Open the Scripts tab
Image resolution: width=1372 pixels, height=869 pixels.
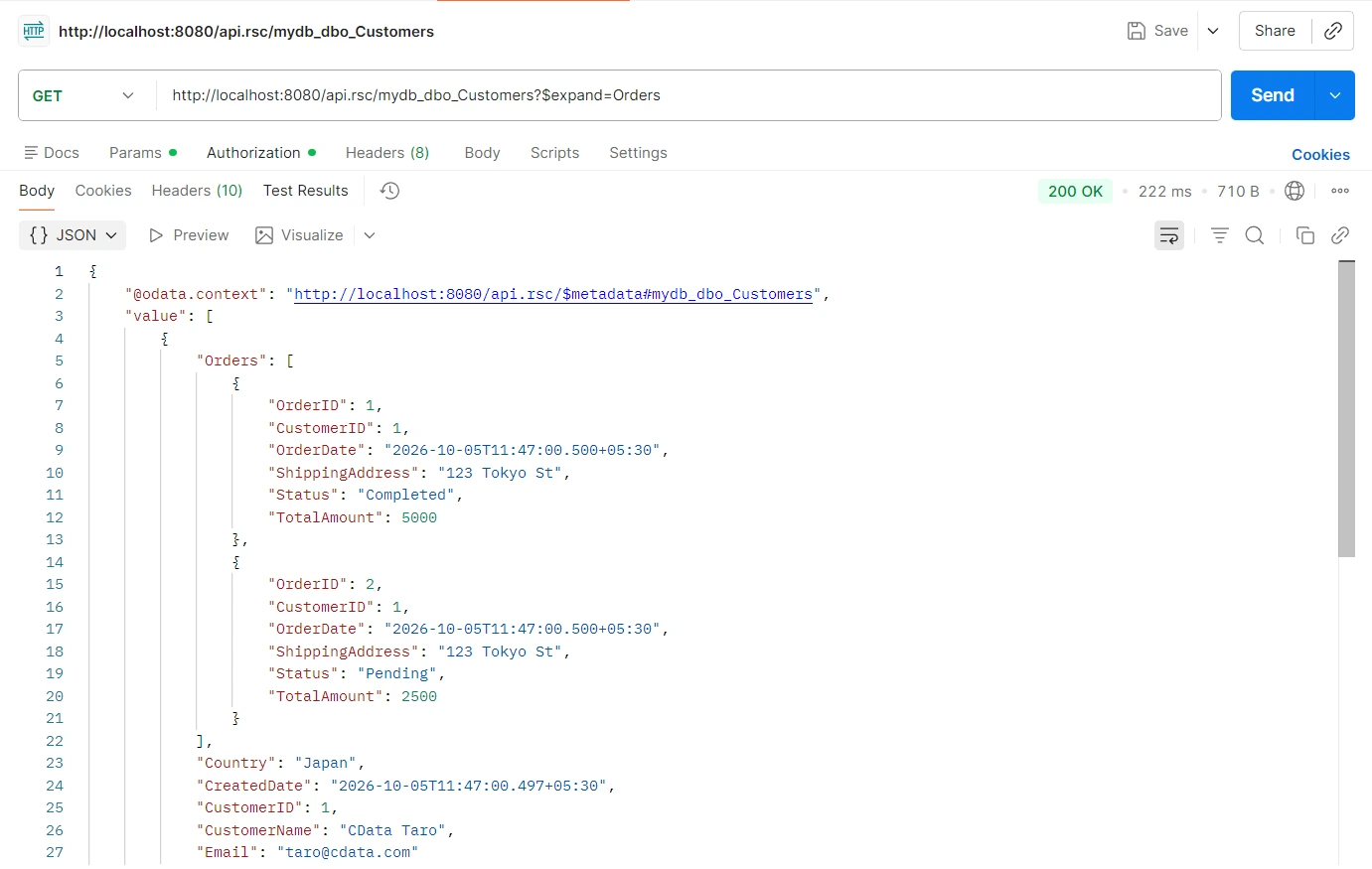tap(554, 153)
